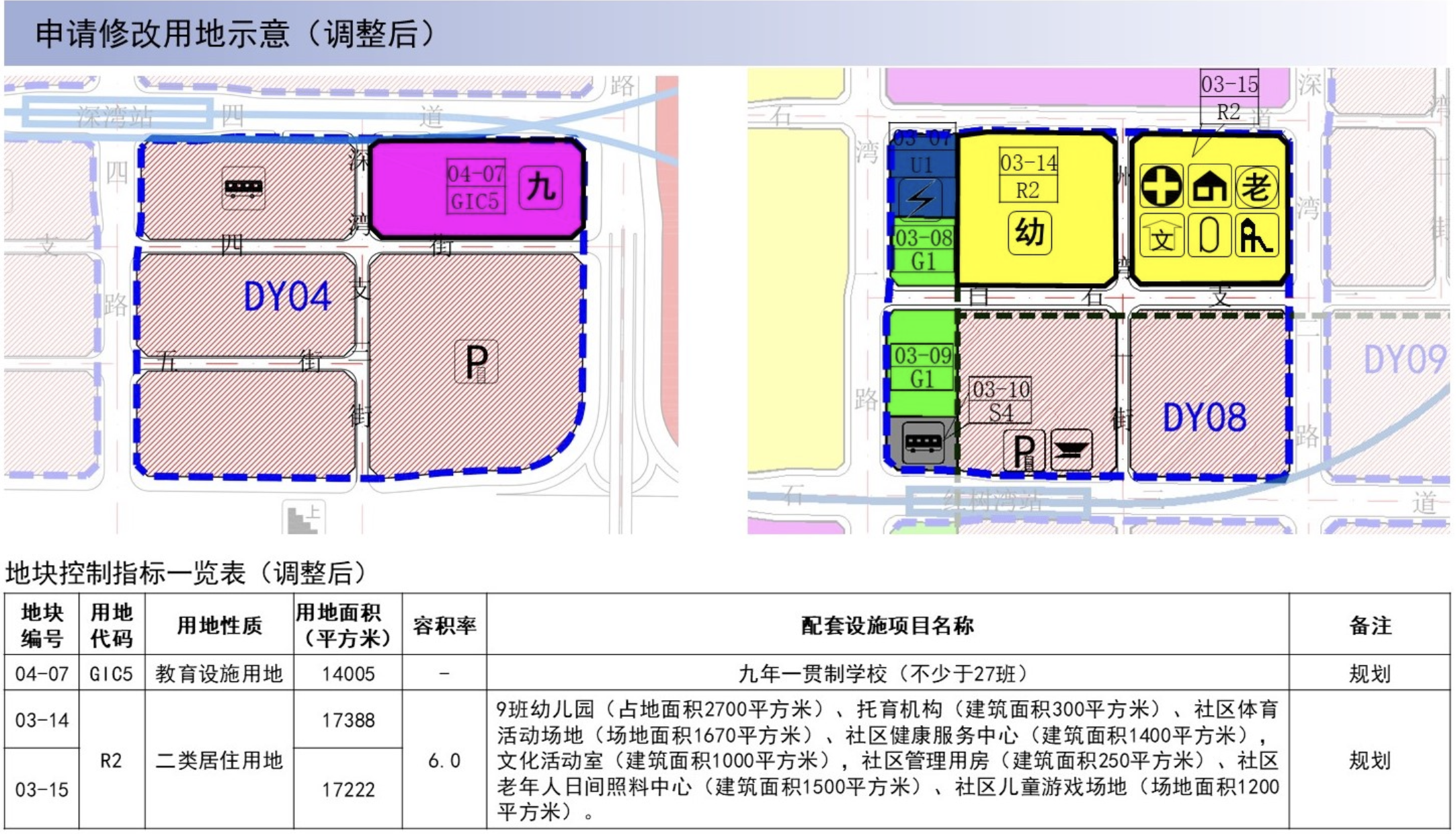1456x834 pixels.
Task: Click the grey bus icon near 03-10
Action: 923,442
